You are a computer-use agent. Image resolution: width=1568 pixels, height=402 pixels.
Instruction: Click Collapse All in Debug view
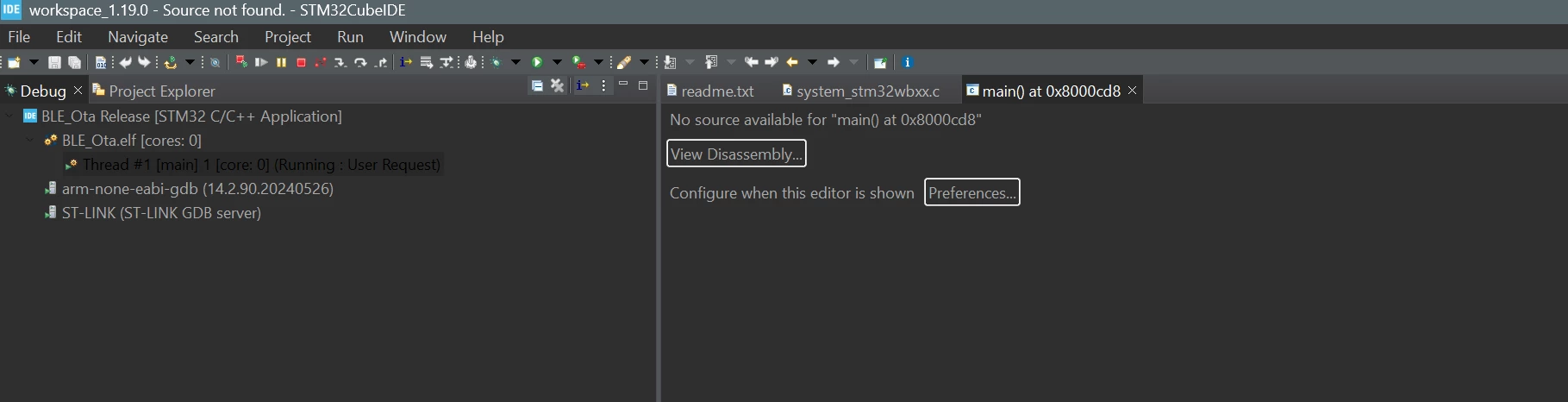[537, 85]
